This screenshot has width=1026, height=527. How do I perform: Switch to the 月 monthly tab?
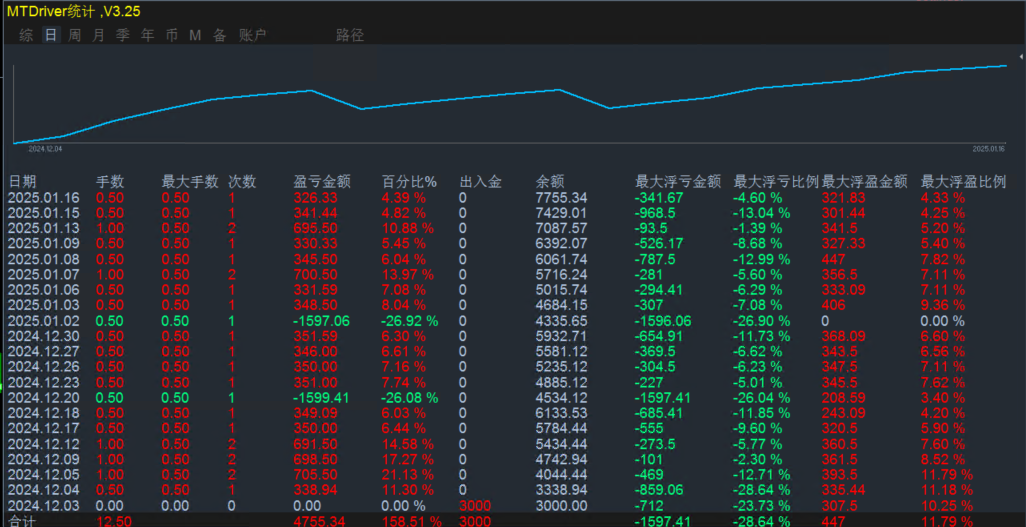(x=98, y=35)
